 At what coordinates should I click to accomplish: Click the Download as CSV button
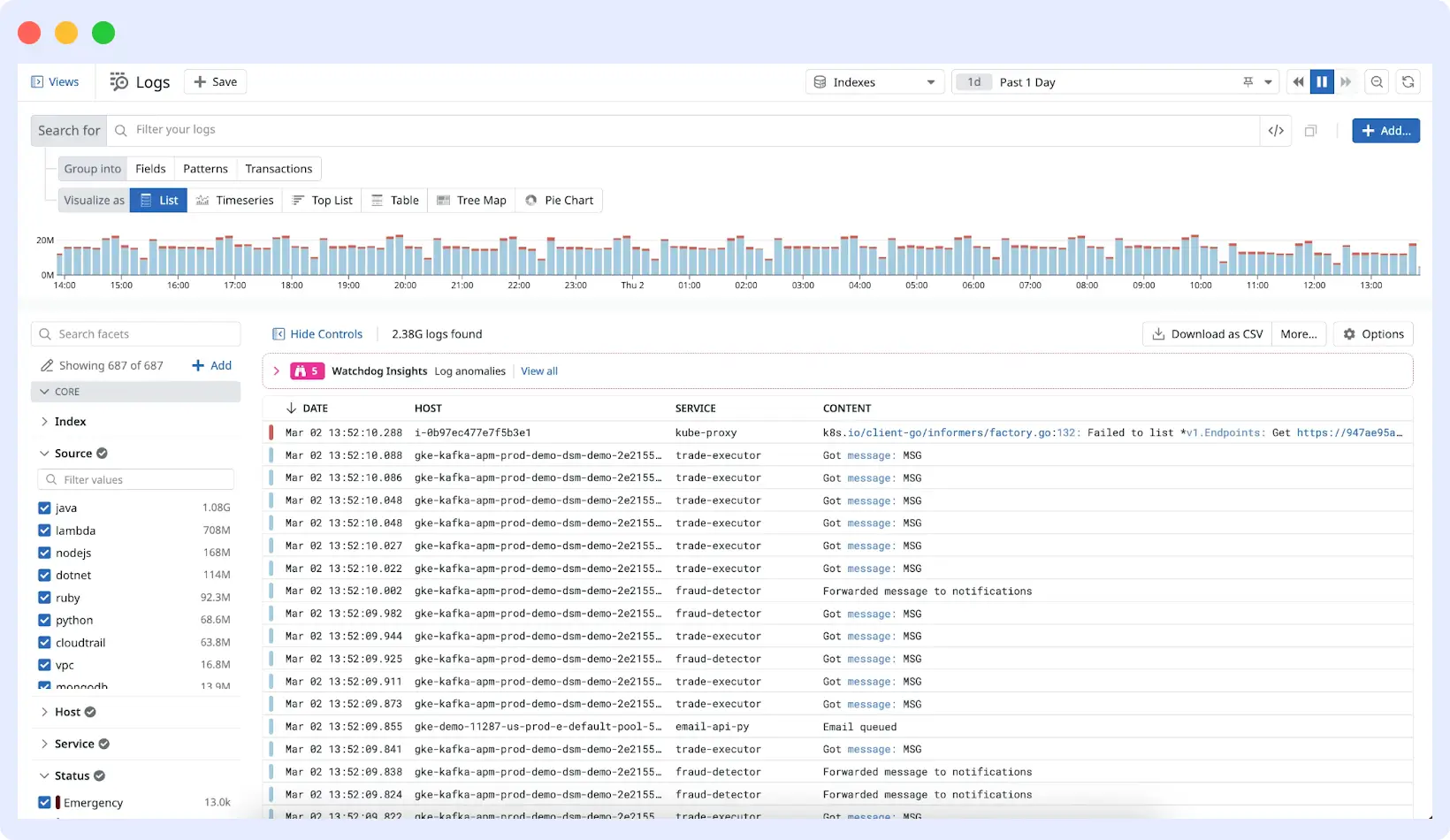[x=1206, y=333]
